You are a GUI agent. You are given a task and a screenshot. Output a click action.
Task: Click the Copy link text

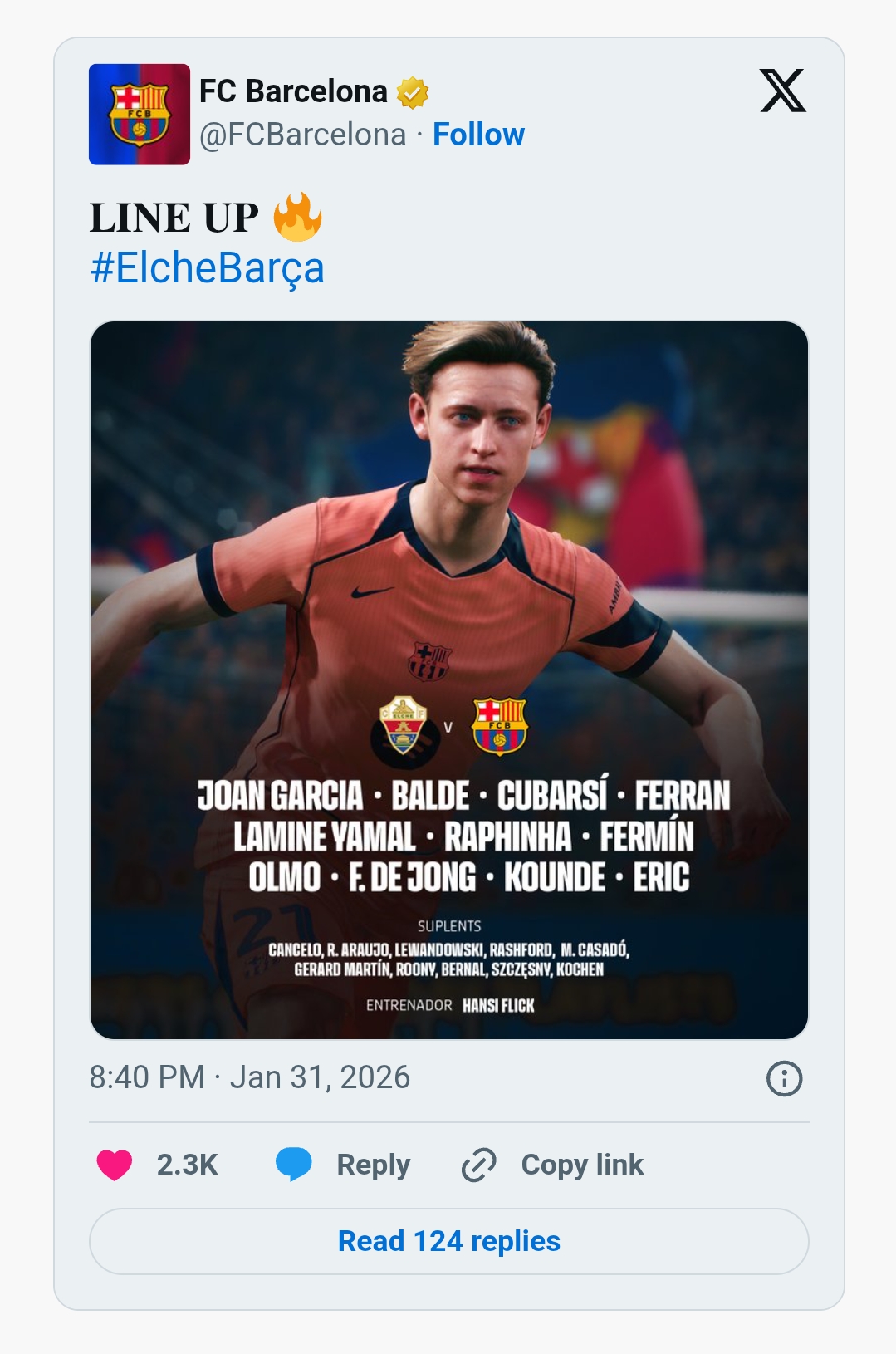coord(582,1165)
